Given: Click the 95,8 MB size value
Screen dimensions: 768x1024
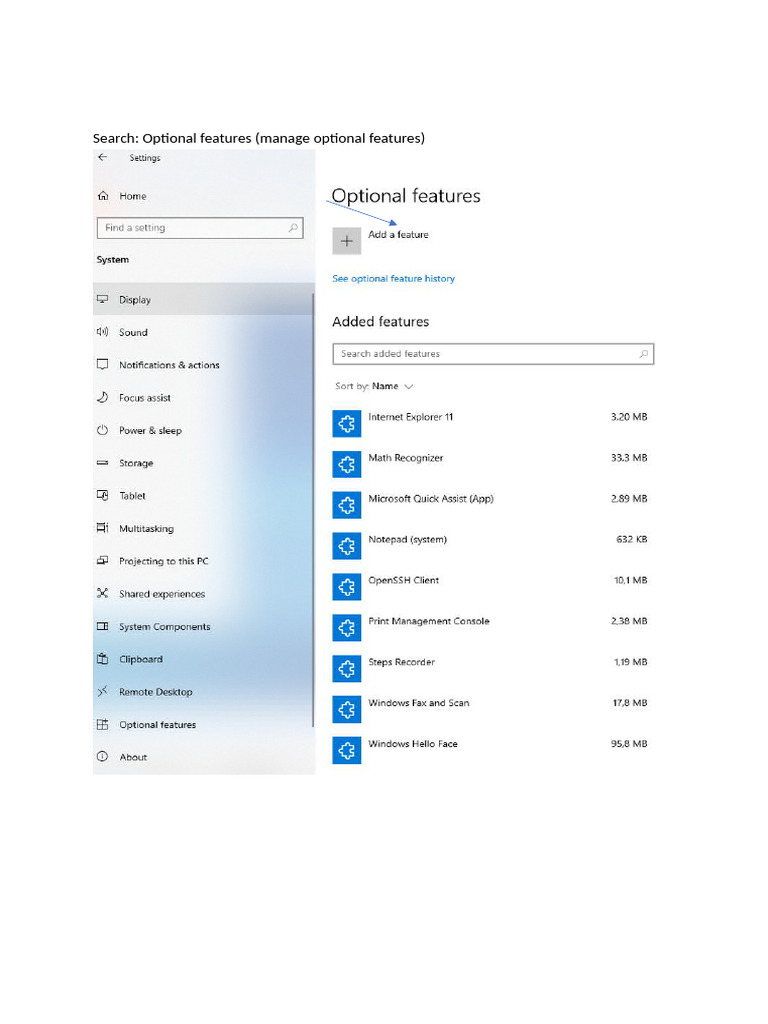Looking at the screenshot, I should (x=629, y=743).
